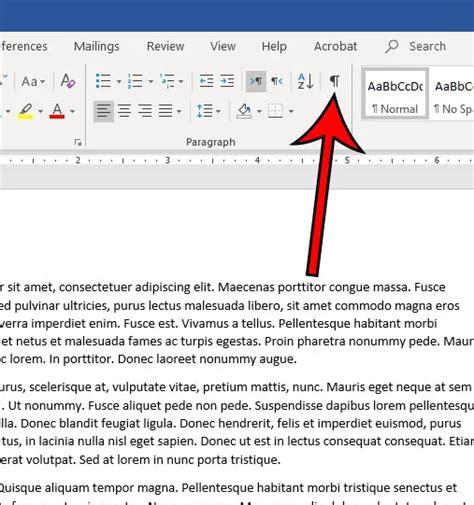
Task: Open the Mailings tab
Action: tap(97, 46)
